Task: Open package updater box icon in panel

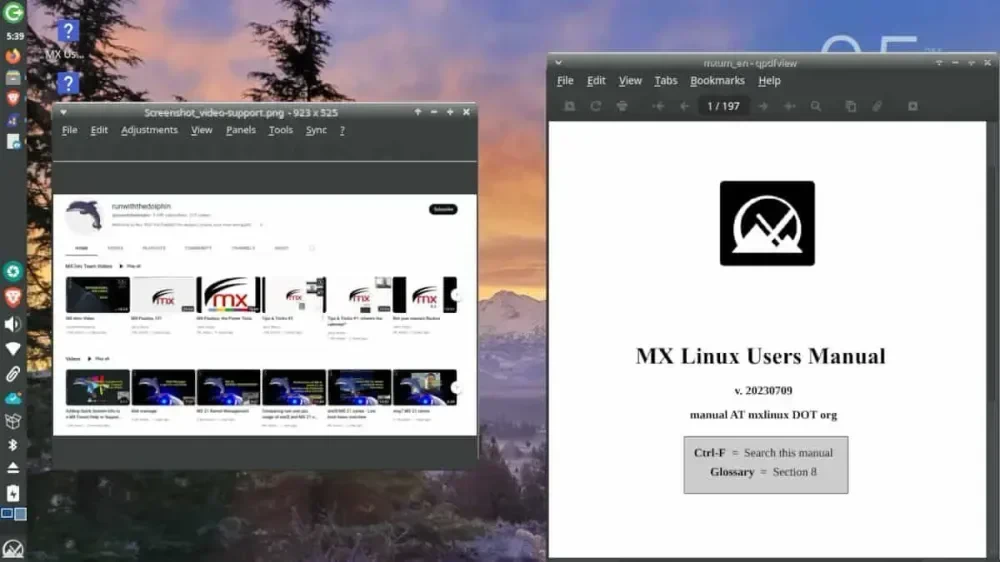Action: coord(13,421)
